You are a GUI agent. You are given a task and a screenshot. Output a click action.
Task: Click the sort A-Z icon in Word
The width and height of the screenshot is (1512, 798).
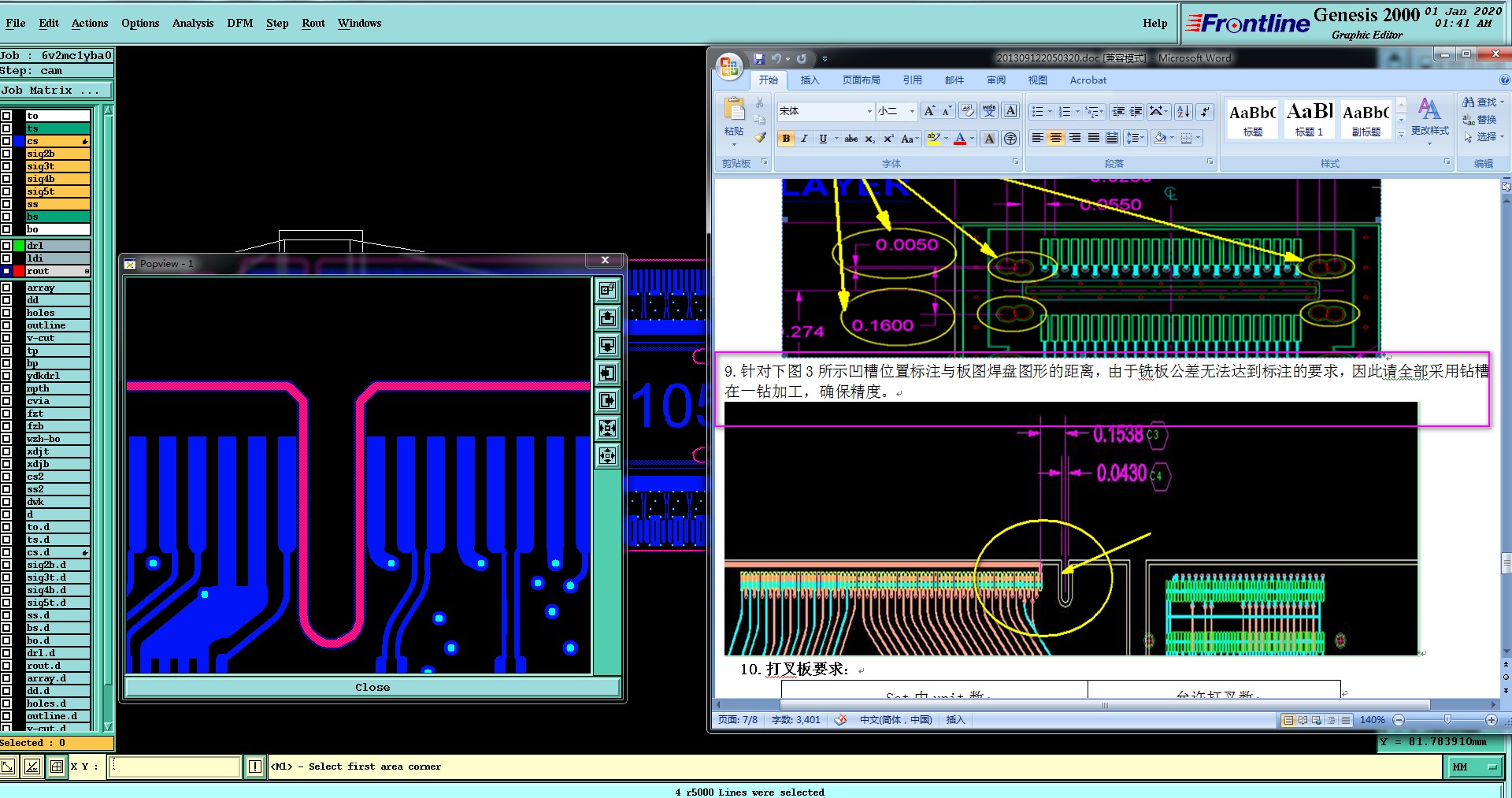click(1183, 112)
